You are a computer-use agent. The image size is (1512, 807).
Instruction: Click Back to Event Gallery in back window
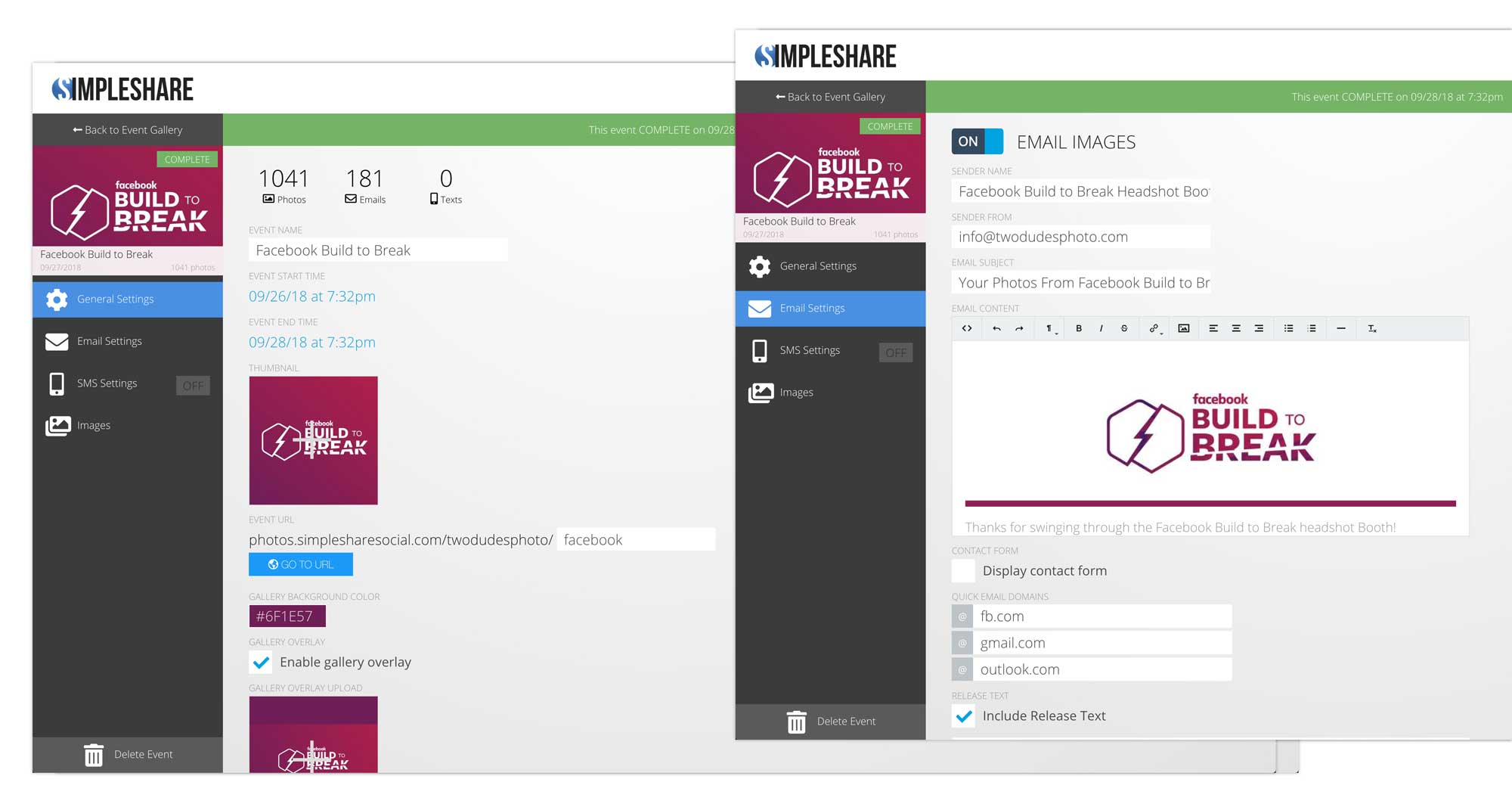pyautogui.click(x=128, y=130)
